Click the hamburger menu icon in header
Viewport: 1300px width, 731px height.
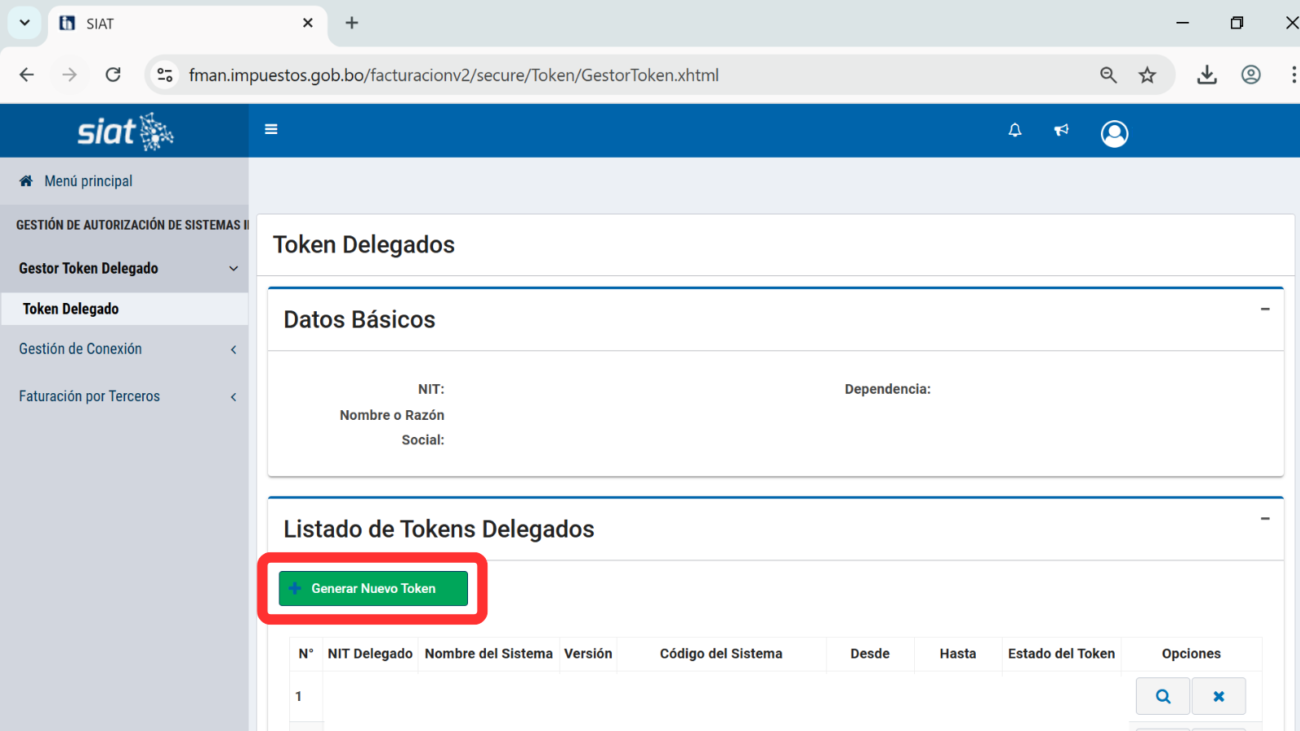271,130
